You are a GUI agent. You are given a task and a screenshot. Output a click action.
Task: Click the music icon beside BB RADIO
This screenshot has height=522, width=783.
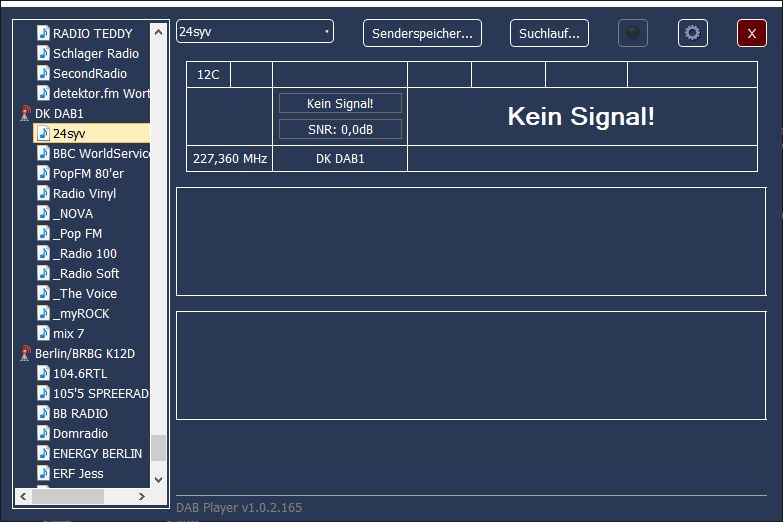(43, 413)
